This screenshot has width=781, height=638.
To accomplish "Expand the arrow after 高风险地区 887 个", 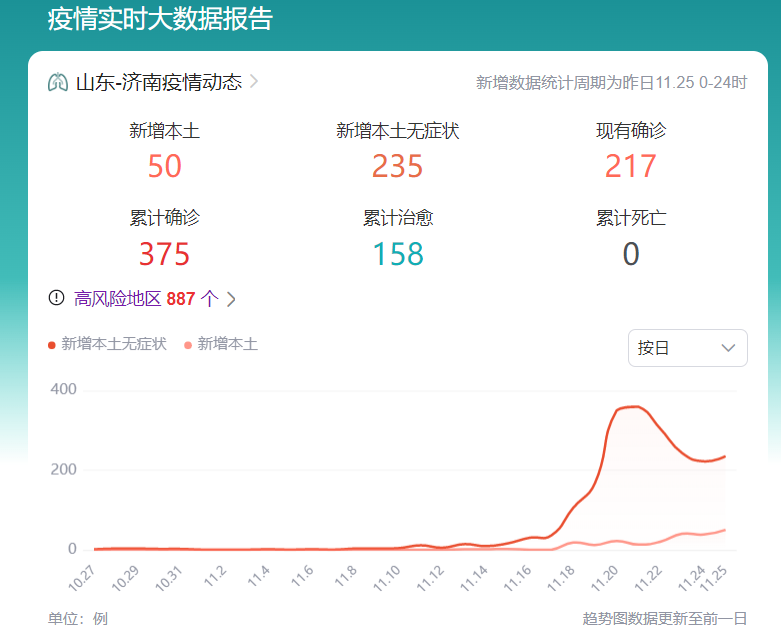I will pos(231,299).
